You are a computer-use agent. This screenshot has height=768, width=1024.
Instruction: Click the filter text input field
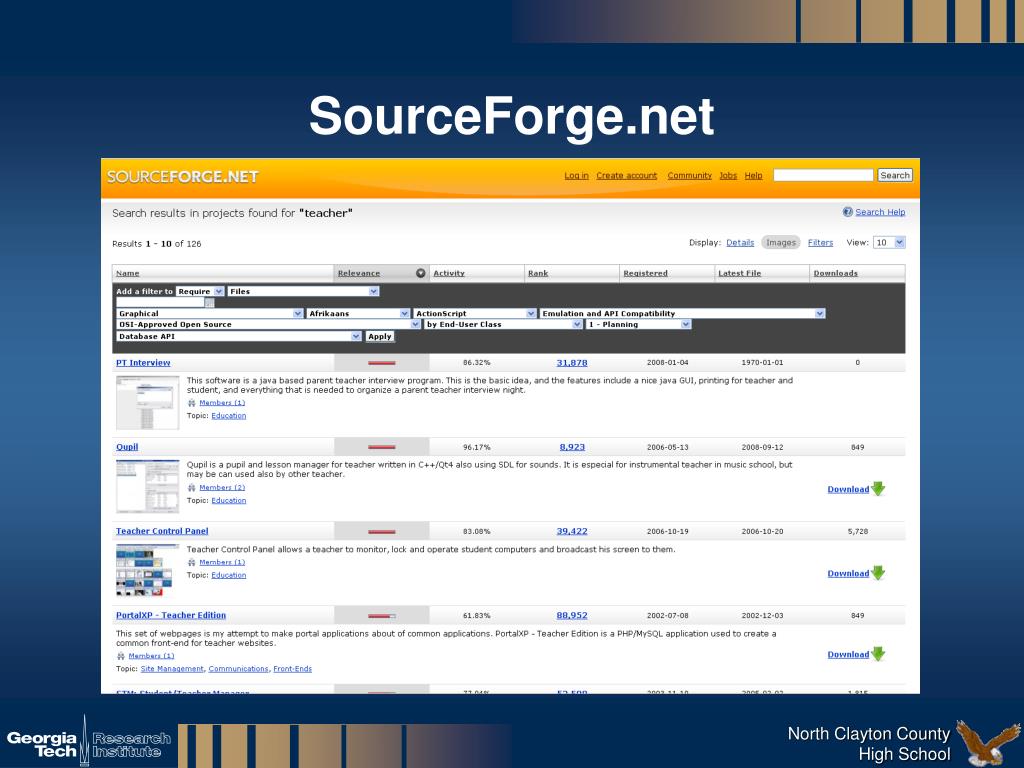click(161, 302)
